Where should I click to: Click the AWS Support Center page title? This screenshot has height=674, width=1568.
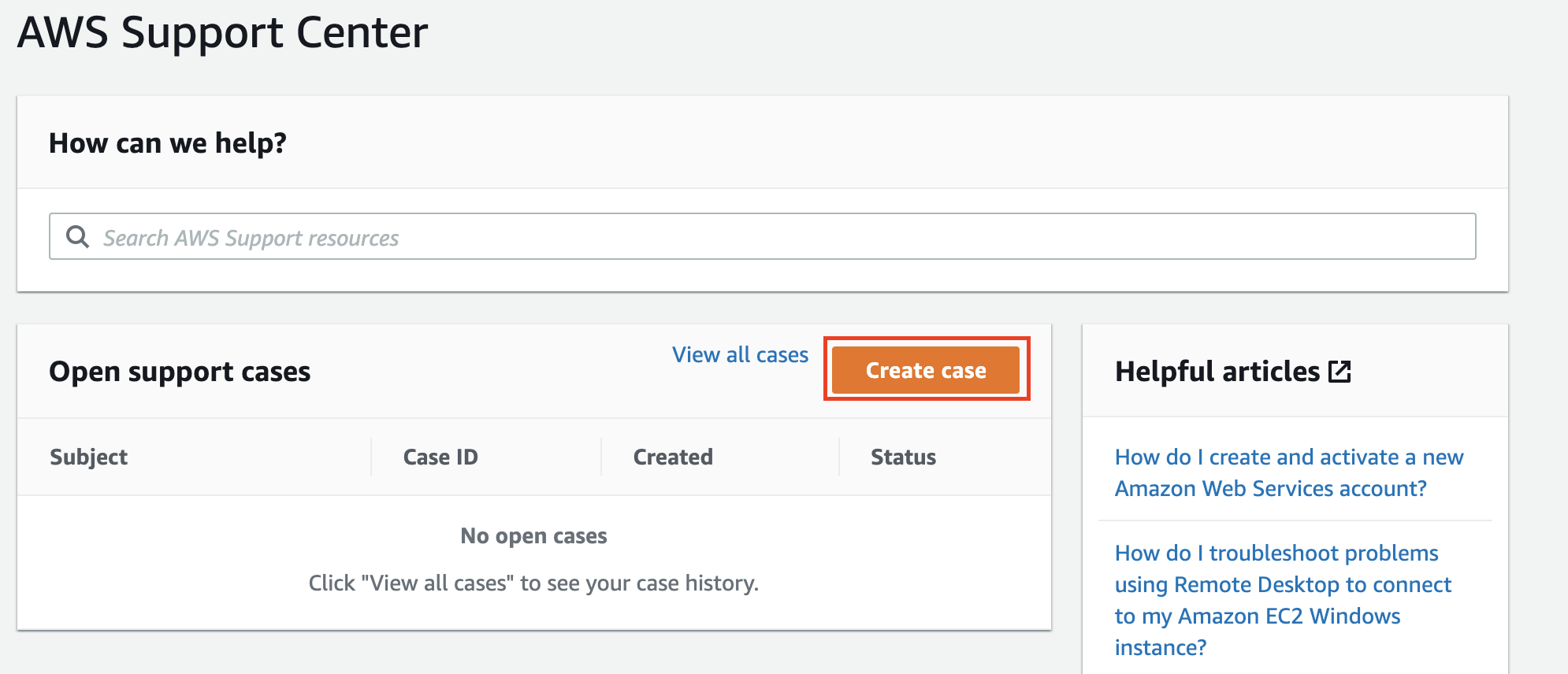click(x=222, y=33)
